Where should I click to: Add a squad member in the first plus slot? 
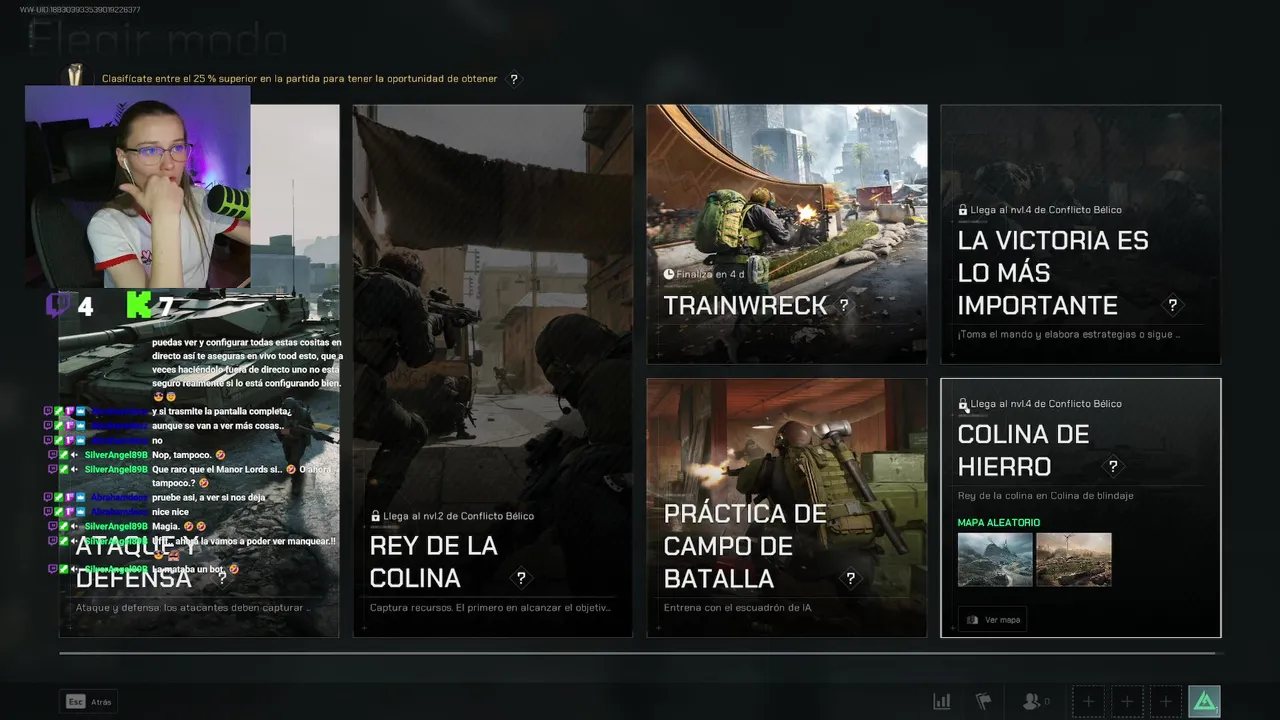point(1089,702)
